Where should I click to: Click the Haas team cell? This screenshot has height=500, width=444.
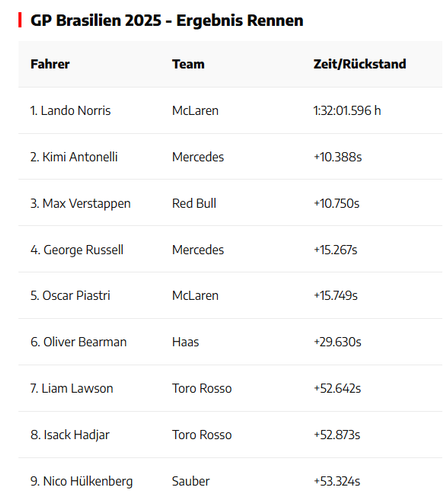[185, 342]
